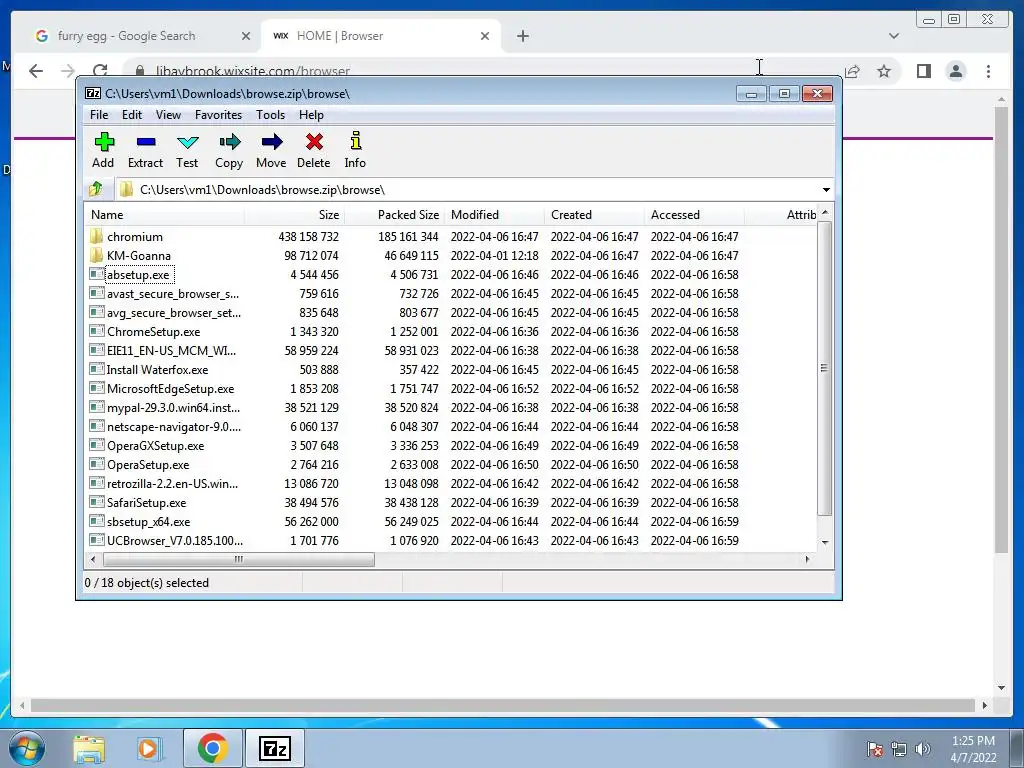
Task: Bookmark this page with star icon
Action: [x=884, y=71]
